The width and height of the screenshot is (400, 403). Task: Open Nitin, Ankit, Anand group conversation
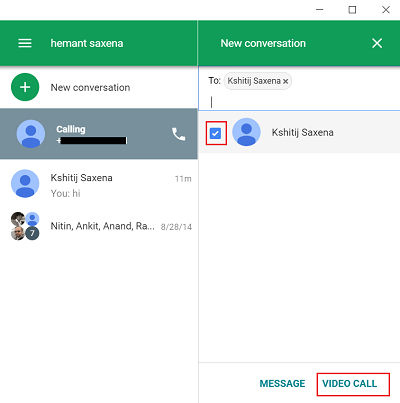click(x=99, y=226)
